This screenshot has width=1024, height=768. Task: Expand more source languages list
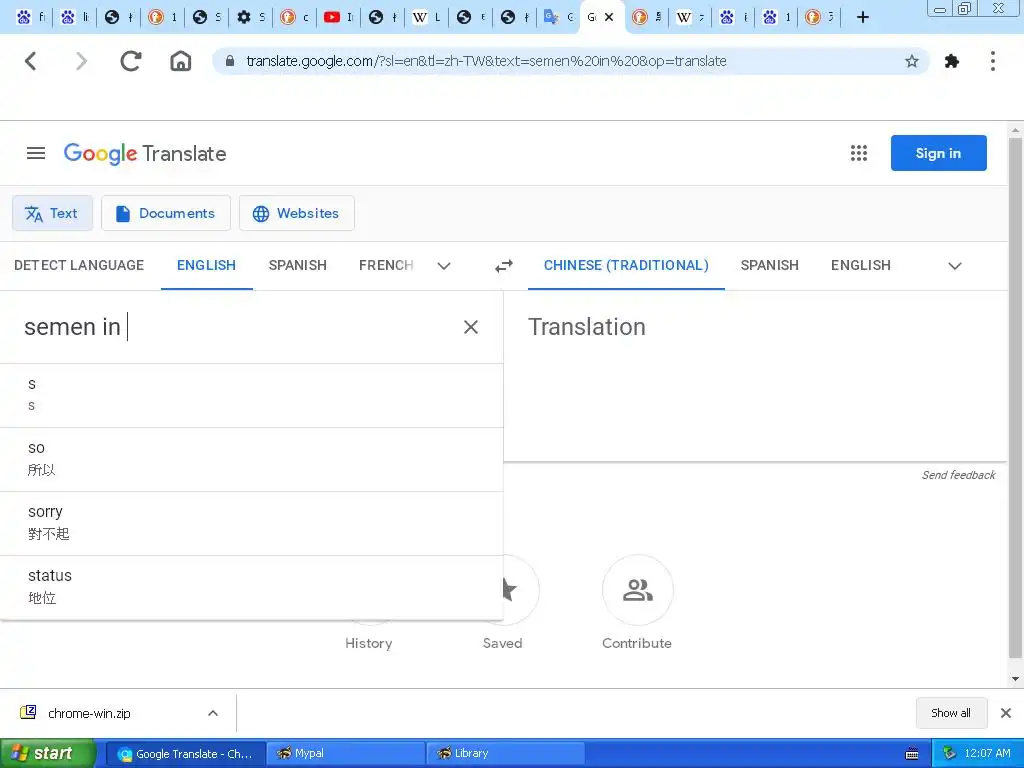coord(444,266)
